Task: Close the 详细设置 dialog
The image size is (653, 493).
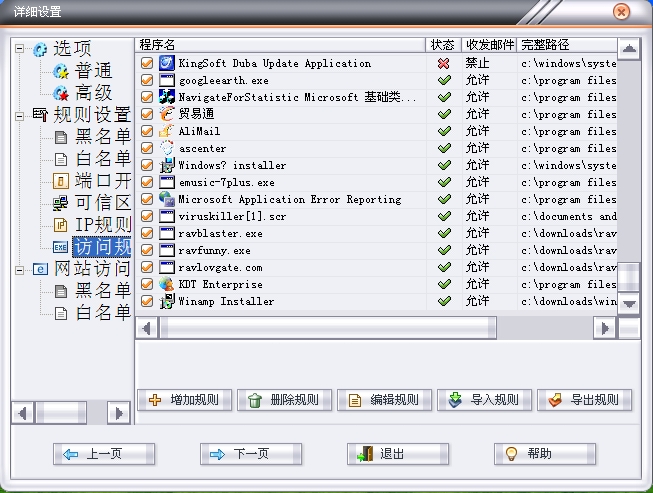Action: [x=621, y=12]
